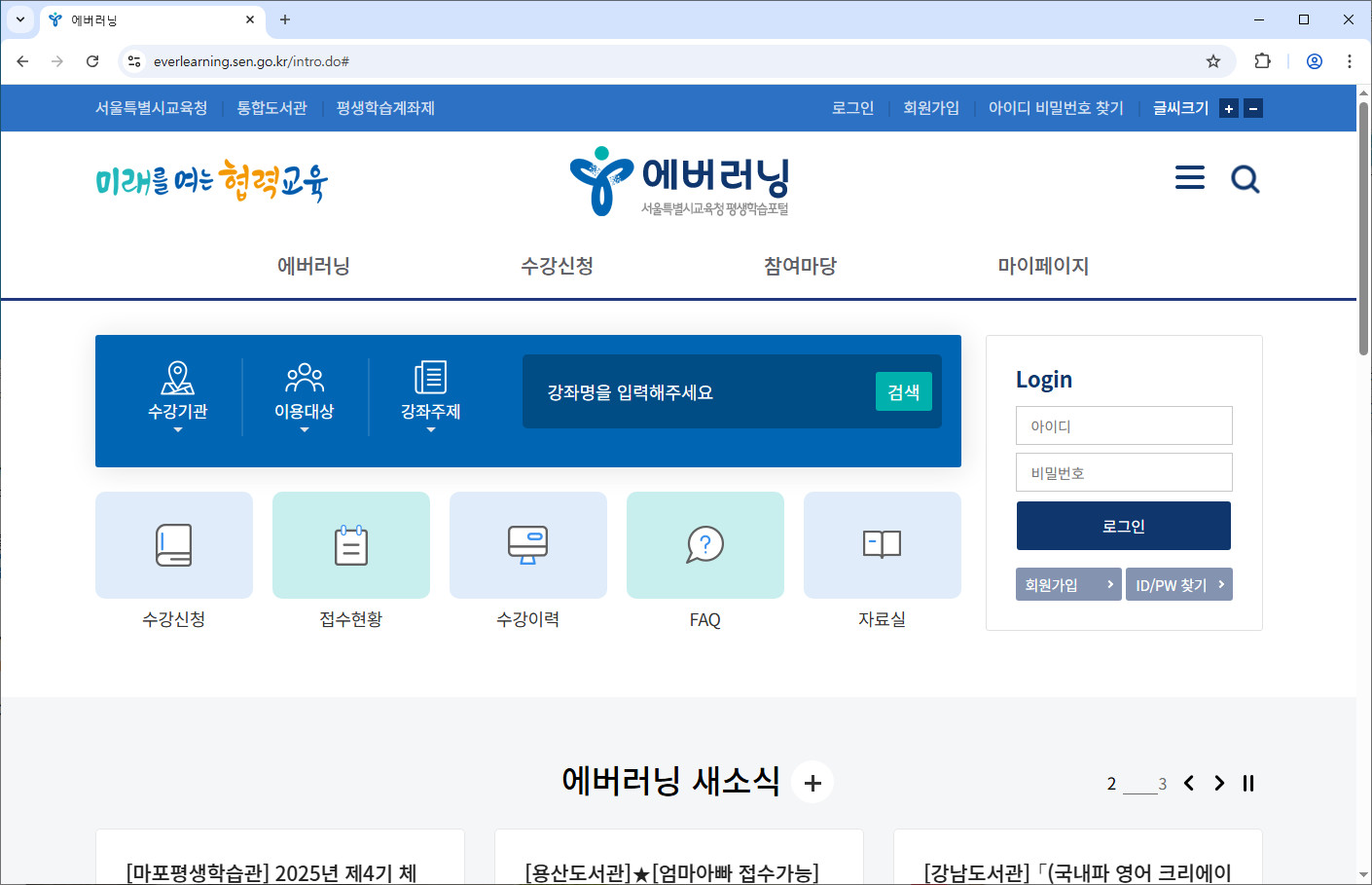The image size is (1372, 885).
Task: Reload the page
Action: pyautogui.click(x=92, y=61)
